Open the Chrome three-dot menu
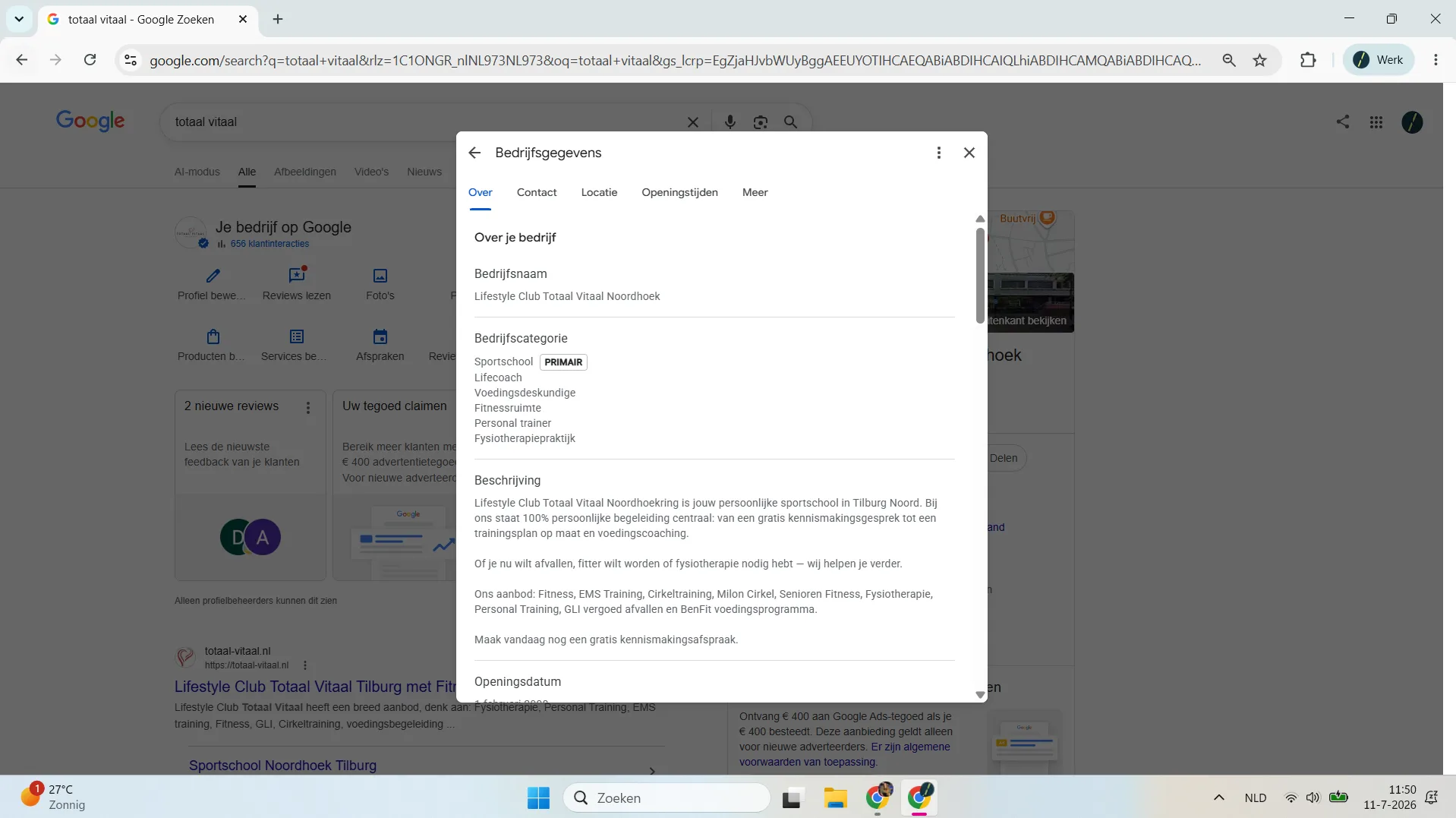Image resolution: width=1456 pixels, height=818 pixels. click(1436, 60)
